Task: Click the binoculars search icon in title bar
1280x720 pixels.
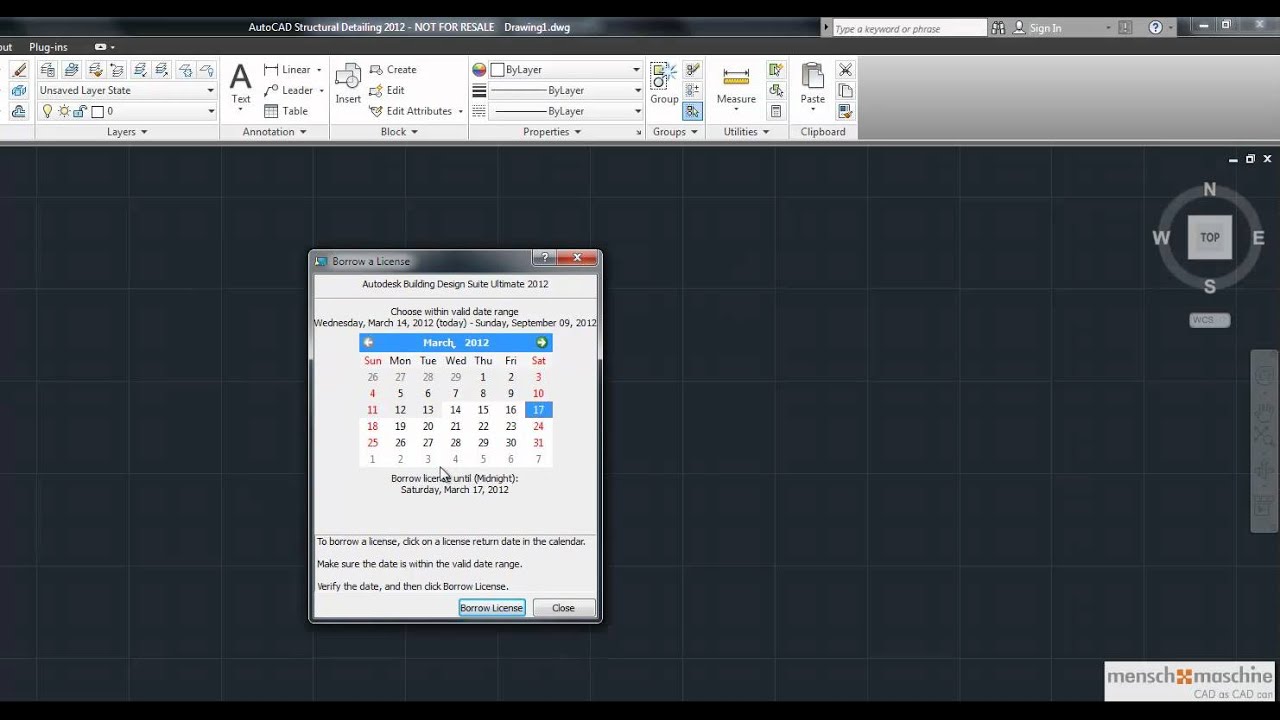Action: [x=998, y=28]
